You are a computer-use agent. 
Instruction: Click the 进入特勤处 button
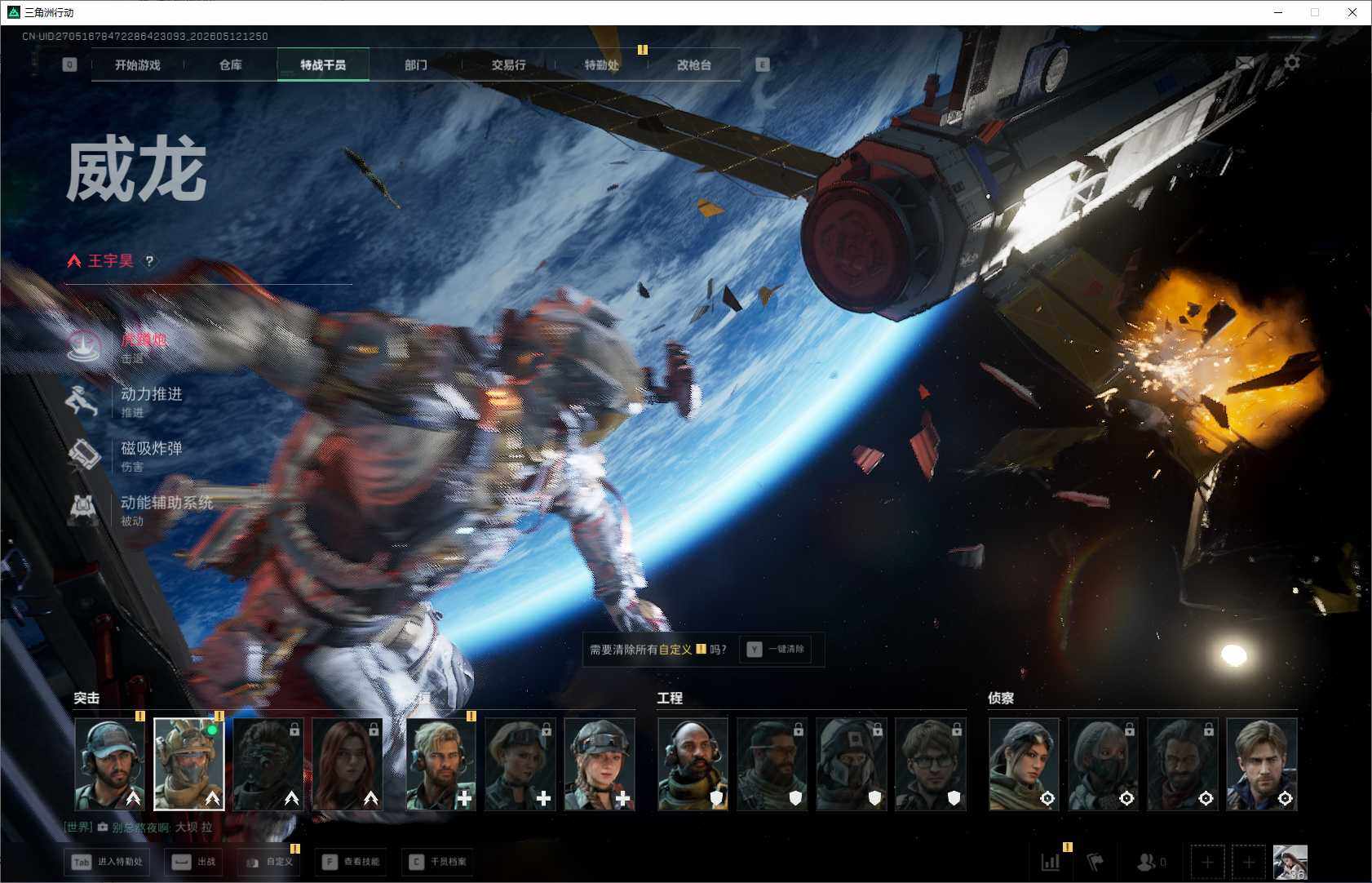coord(108,862)
